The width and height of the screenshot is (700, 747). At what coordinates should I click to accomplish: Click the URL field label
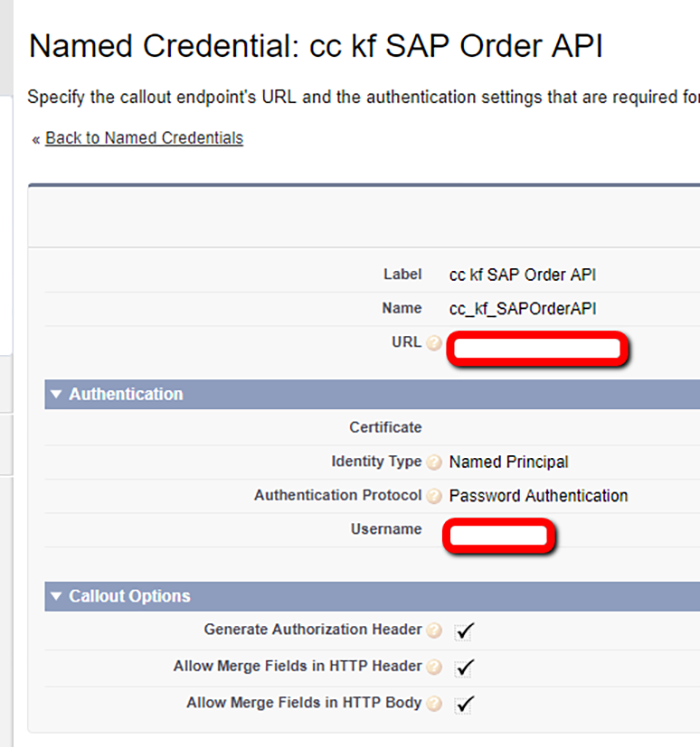(x=406, y=342)
